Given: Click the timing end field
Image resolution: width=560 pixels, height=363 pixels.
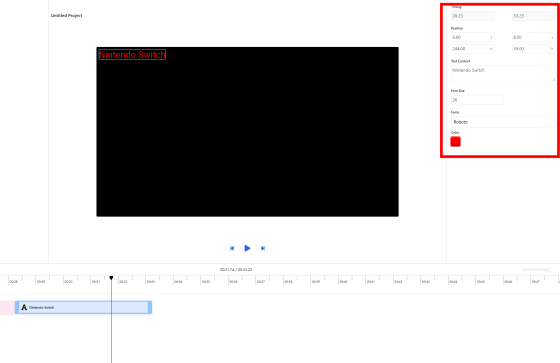Looking at the screenshot, I should point(534,16).
